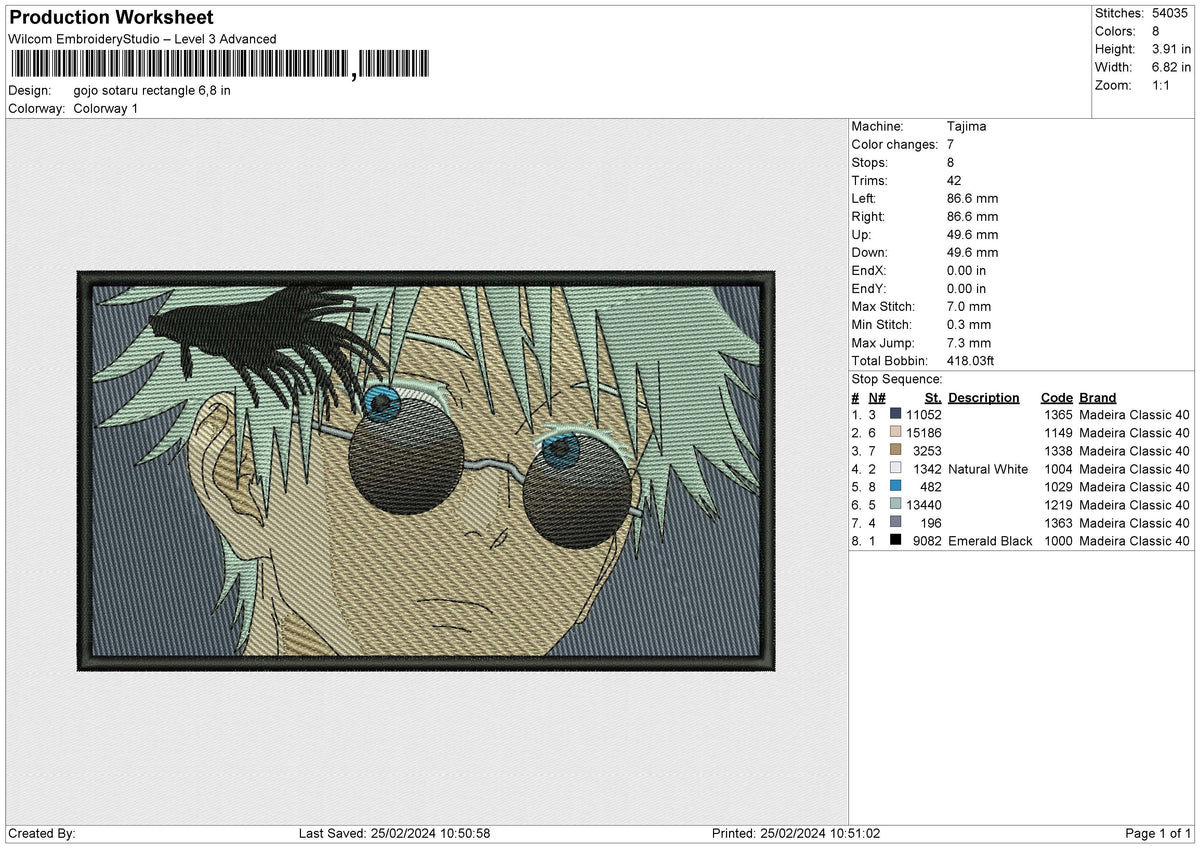Image resolution: width=1200 pixels, height=848 pixels.
Task: Click the Stitches count value 54035
Action: pos(1171,13)
